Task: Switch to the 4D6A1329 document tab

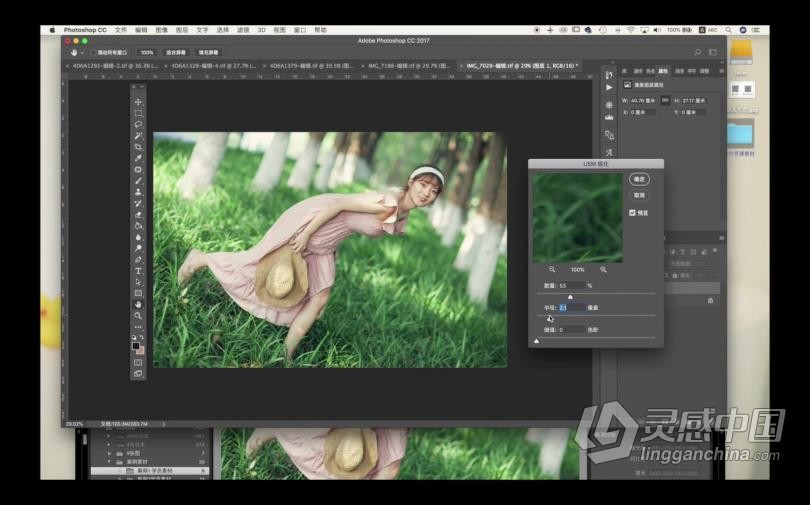Action: tap(213, 66)
